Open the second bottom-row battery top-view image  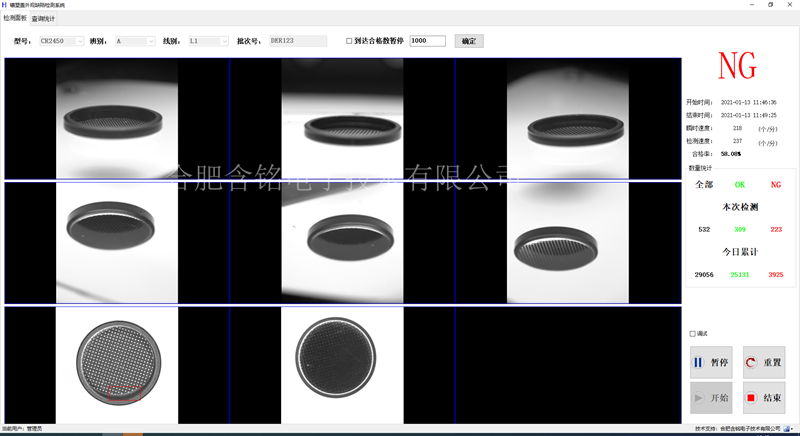[x=342, y=364]
